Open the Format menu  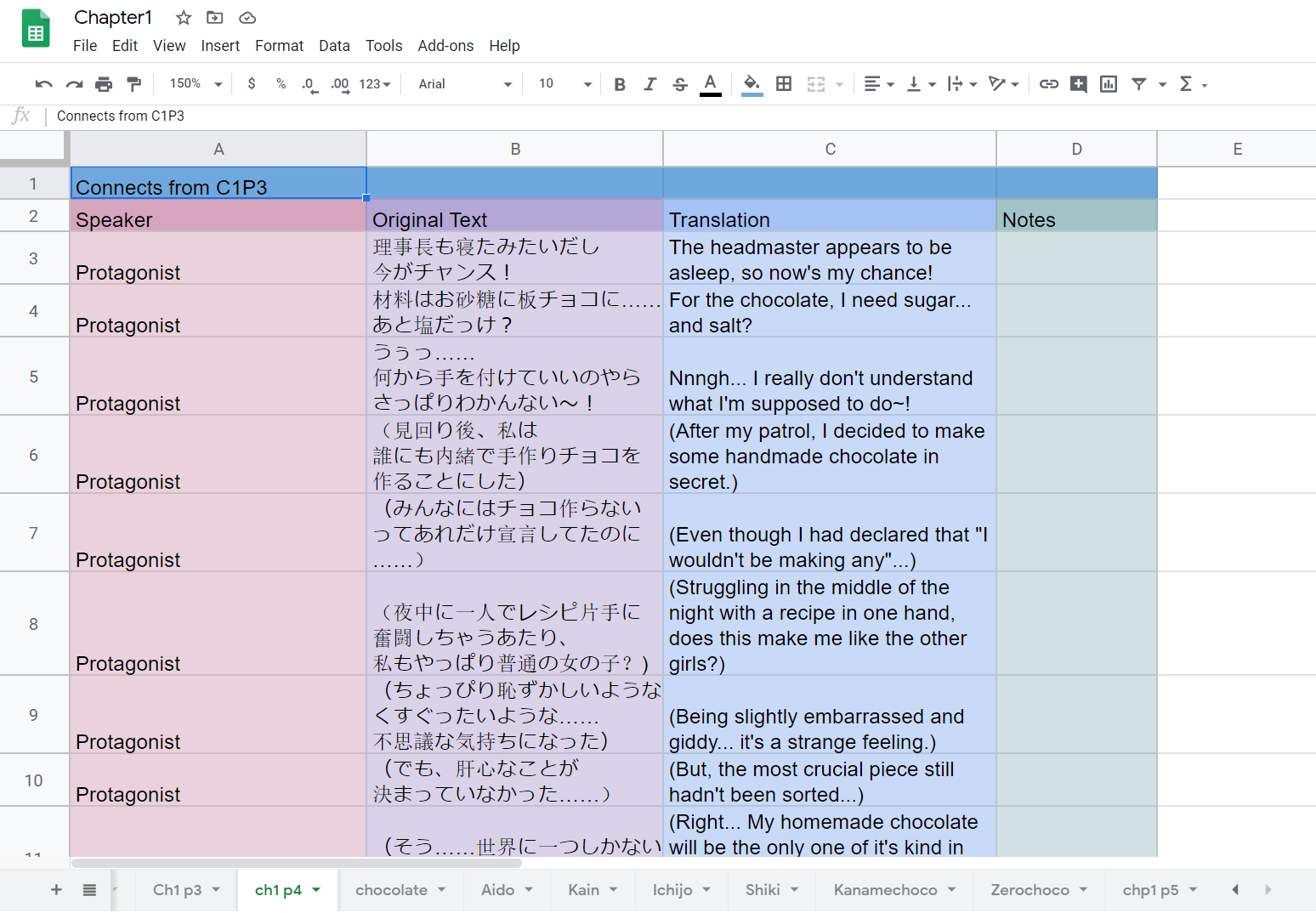click(x=279, y=46)
